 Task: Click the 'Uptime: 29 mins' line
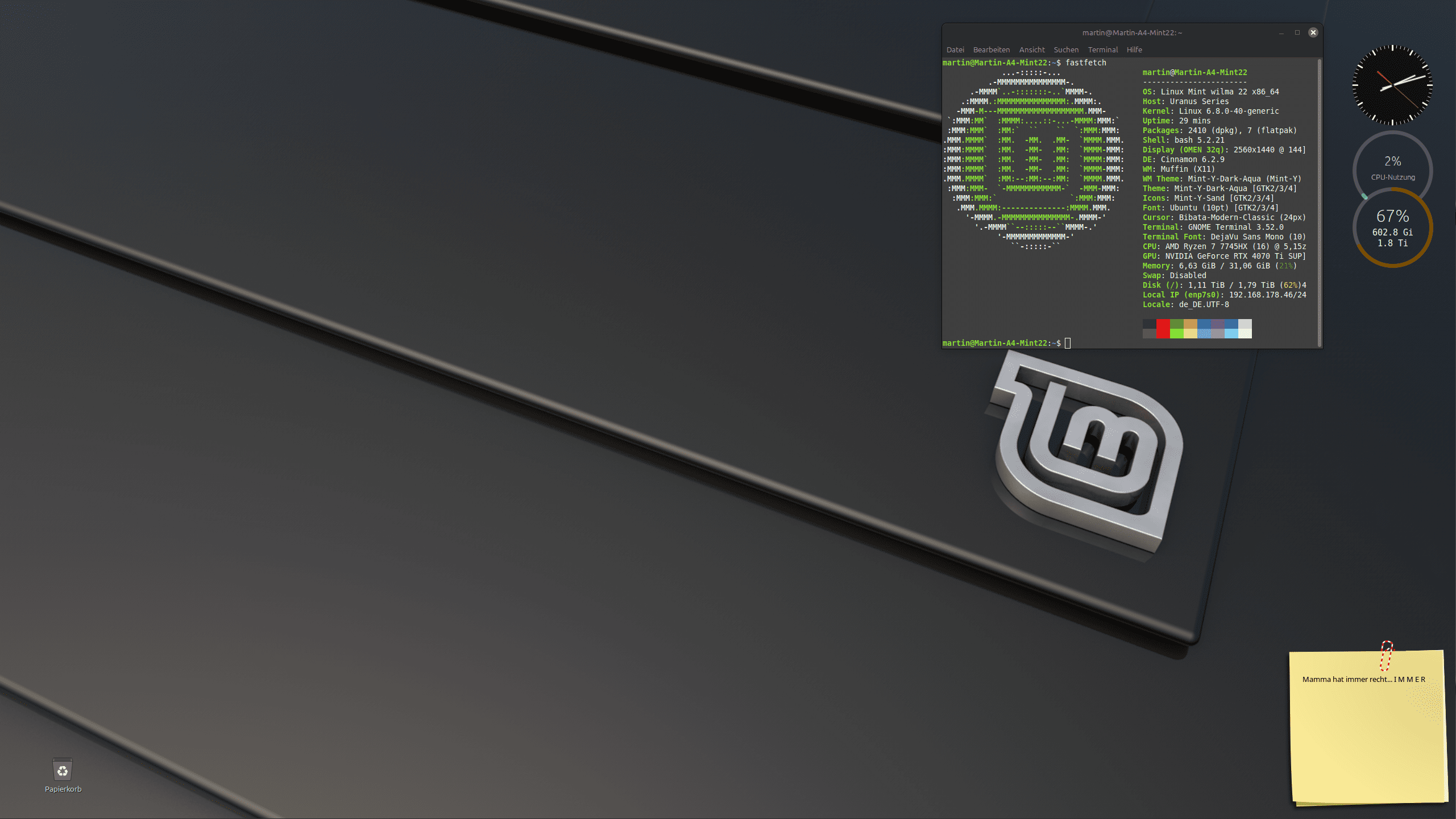pyautogui.click(x=1176, y=121)
